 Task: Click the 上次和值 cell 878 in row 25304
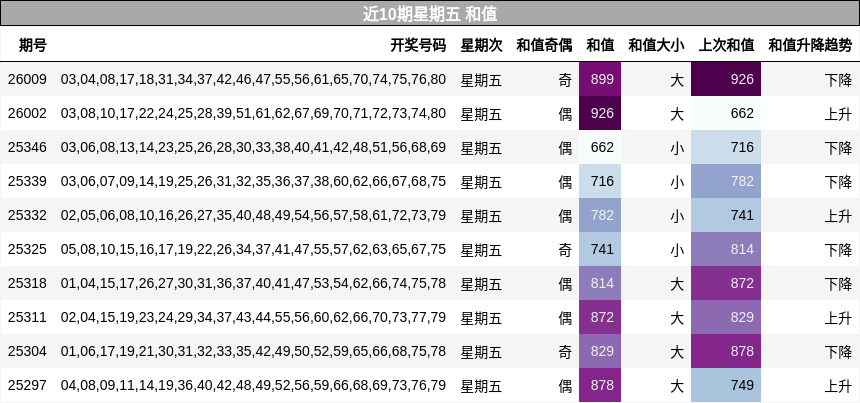[726, 351]
